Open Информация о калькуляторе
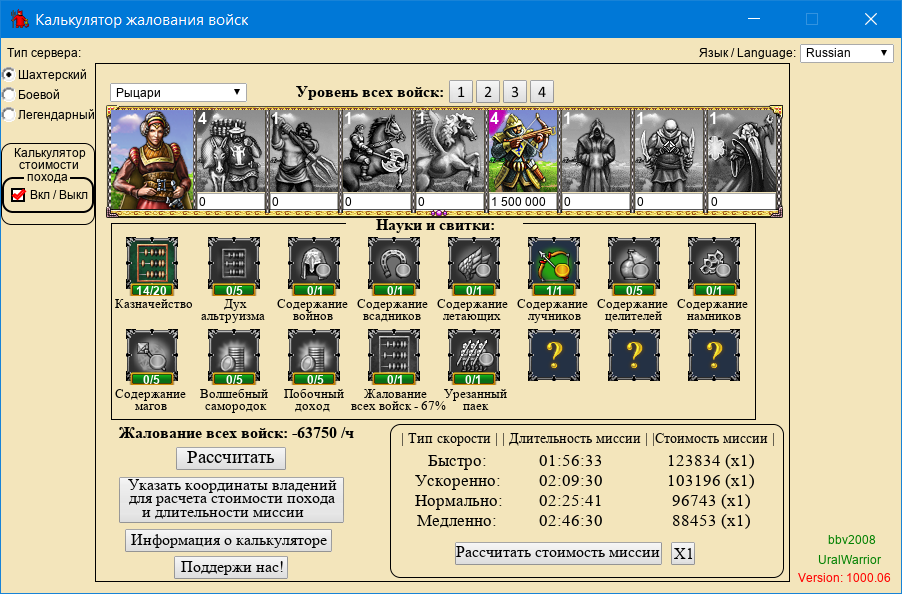Viewport: 902px width, 594px height. (x=228, y=541)
